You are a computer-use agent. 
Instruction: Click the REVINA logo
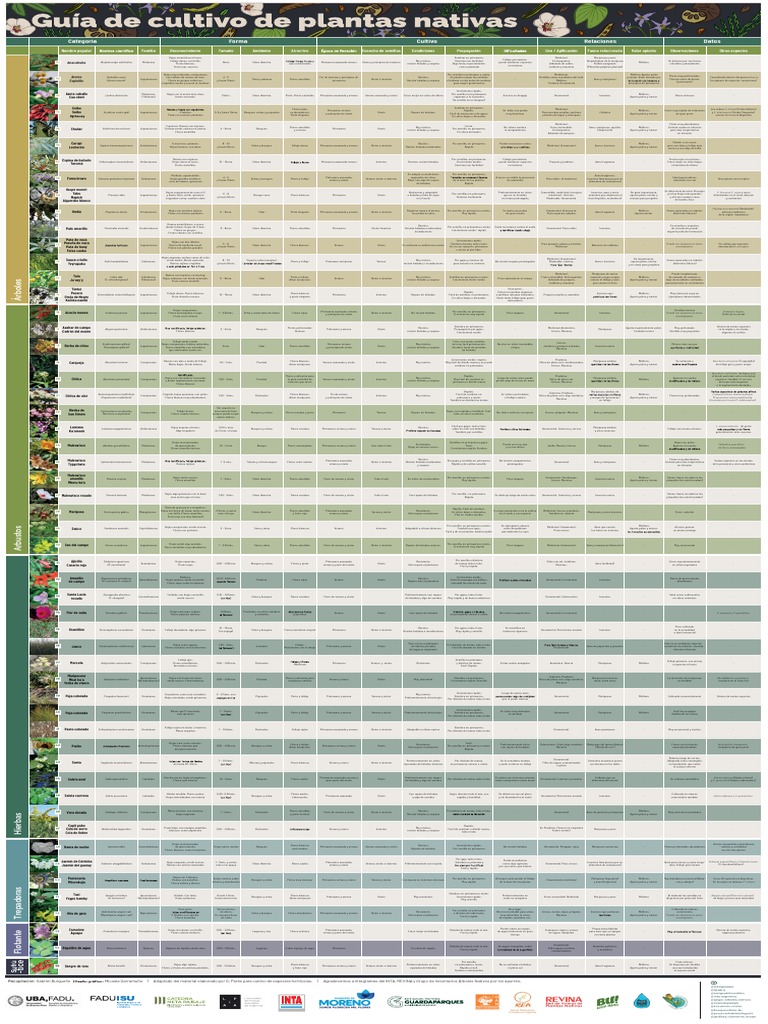tap(564, 1001)
